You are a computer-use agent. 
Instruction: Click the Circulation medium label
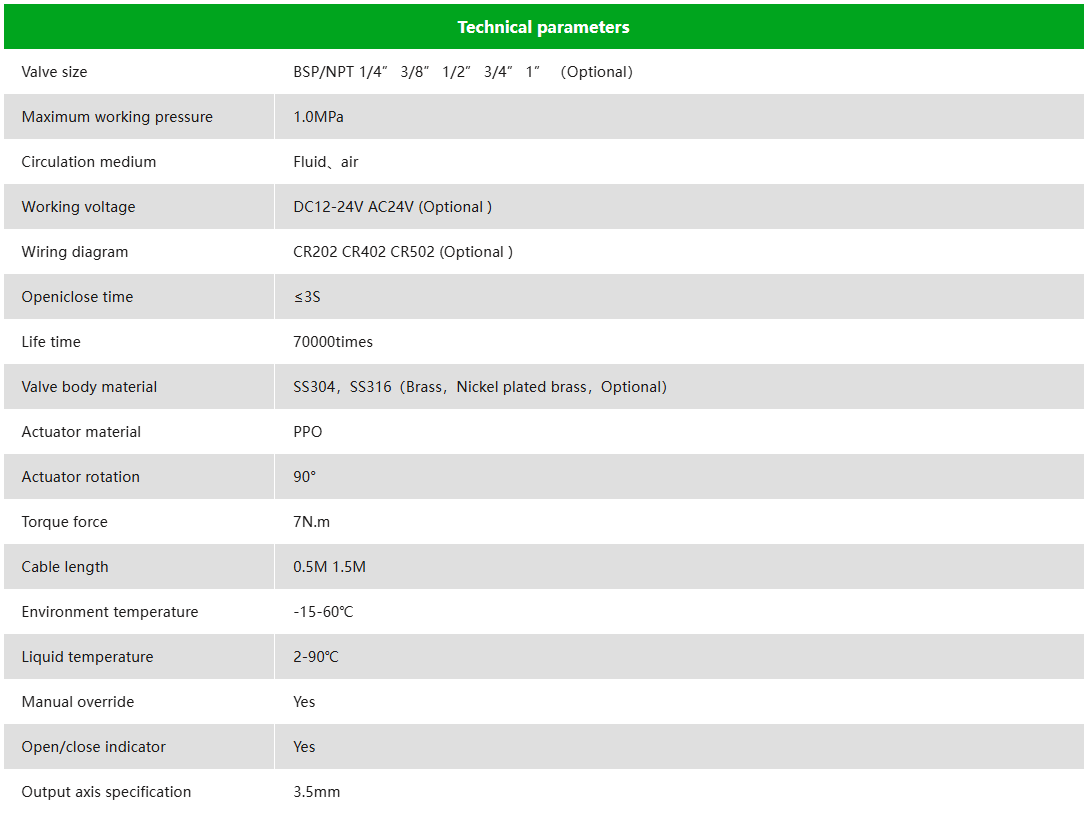click(89, 162)
